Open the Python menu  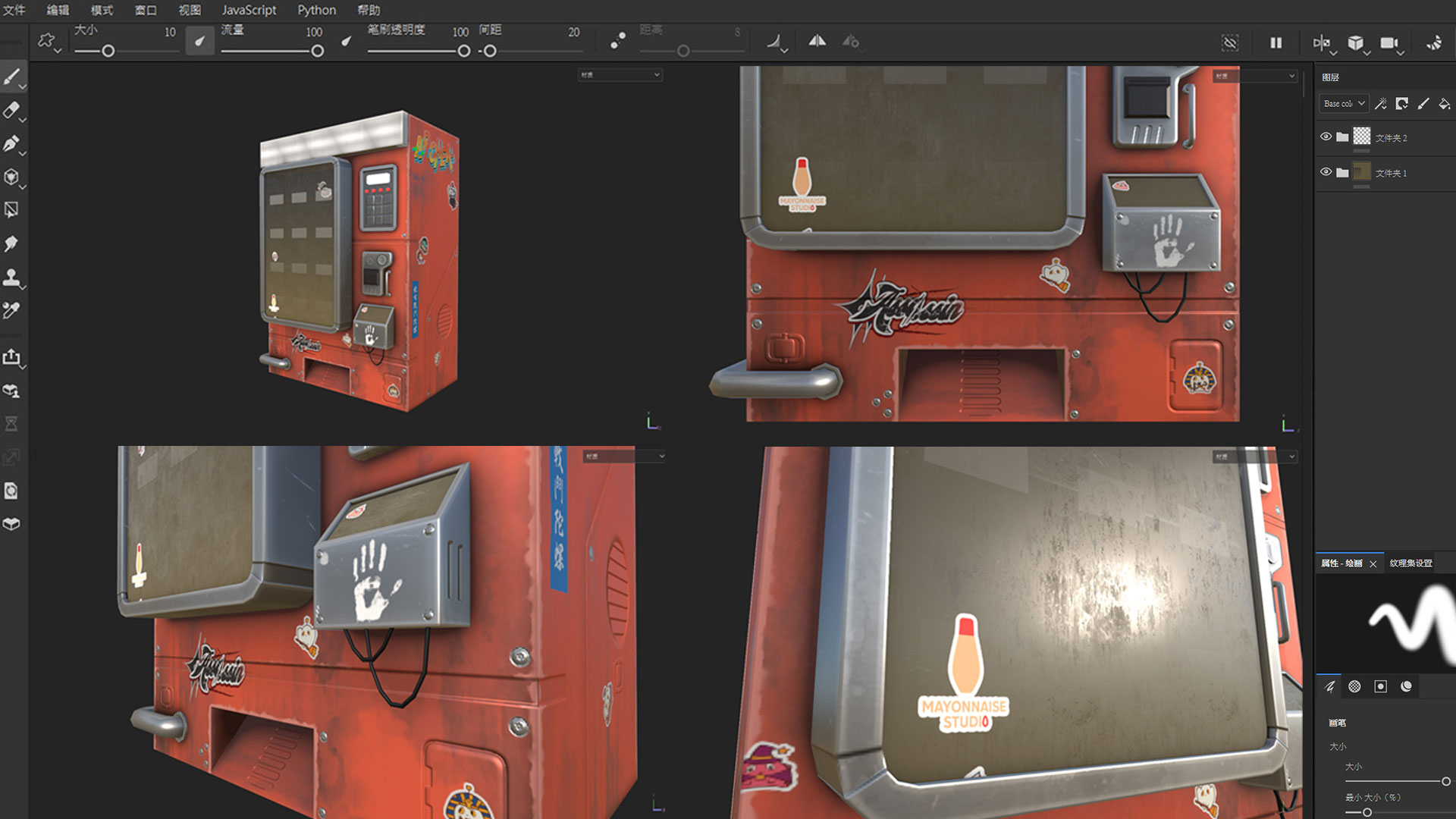point(316,10)
